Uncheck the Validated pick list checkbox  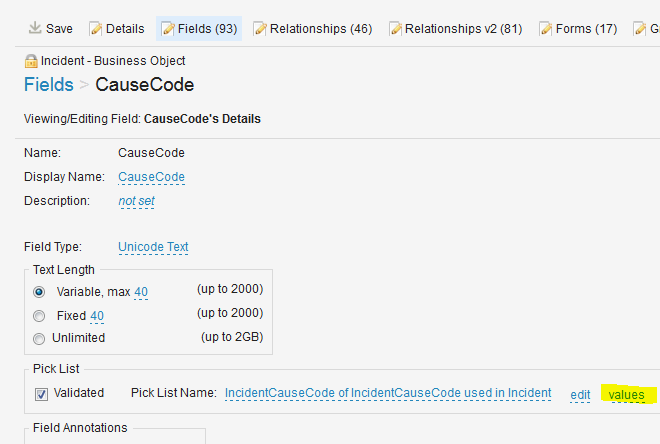click(41, 394)
